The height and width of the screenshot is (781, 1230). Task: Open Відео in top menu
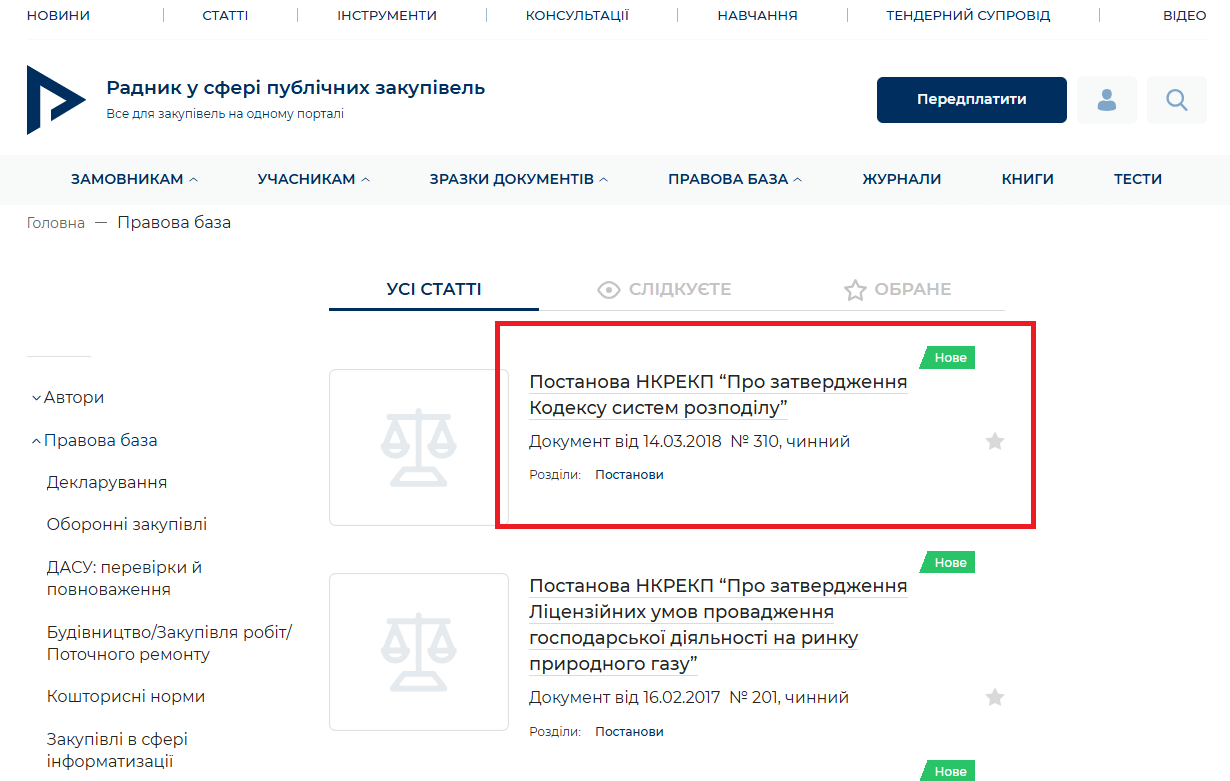click(x=1185, y=15)
